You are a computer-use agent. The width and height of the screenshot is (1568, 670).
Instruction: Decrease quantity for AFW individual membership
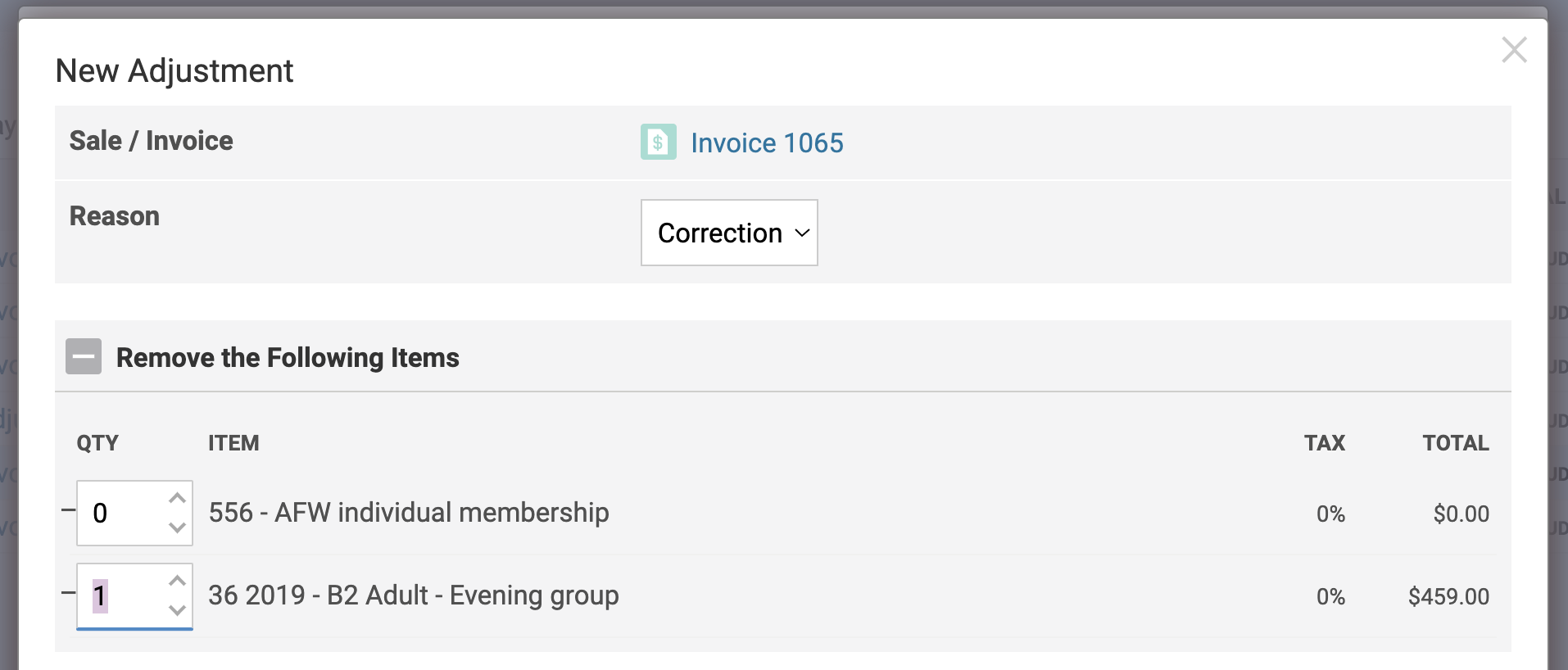(177, 527)
